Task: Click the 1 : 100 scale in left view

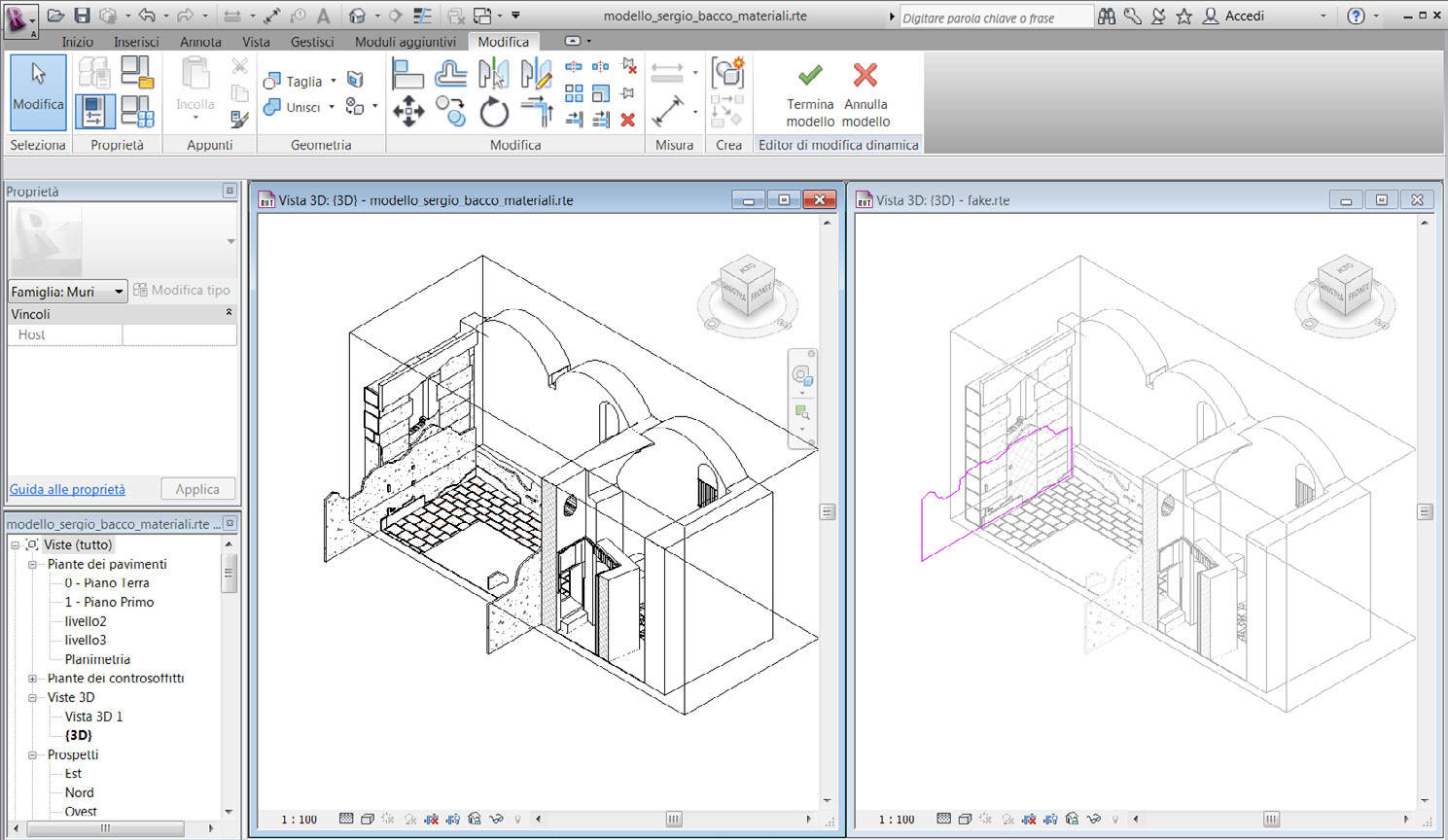Action: [x=300, y=820]
